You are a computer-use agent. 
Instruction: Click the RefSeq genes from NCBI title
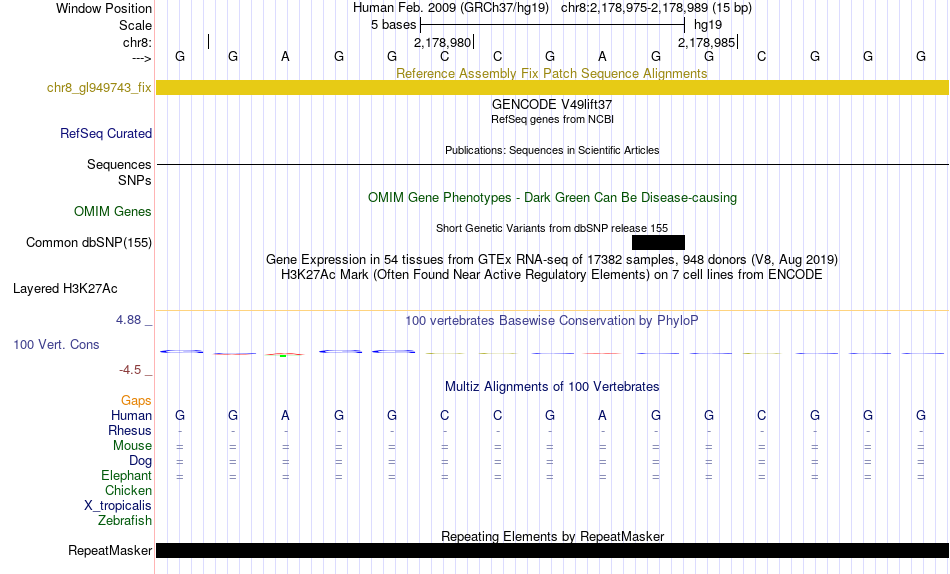(x=552, y=119)
